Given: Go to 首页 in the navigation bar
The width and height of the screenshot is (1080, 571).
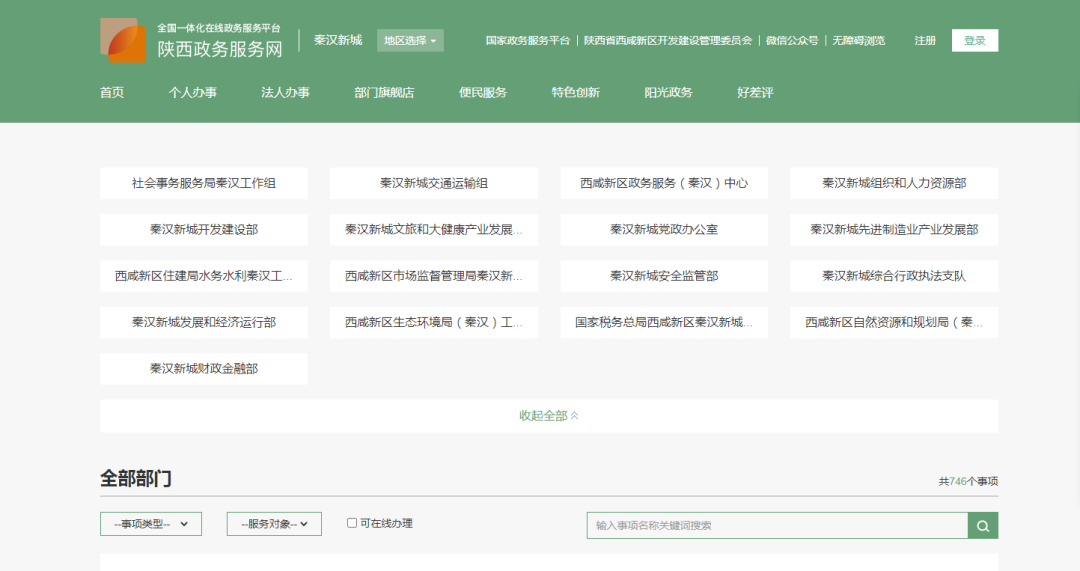Looking at the screenshot, I should (112, 92).
